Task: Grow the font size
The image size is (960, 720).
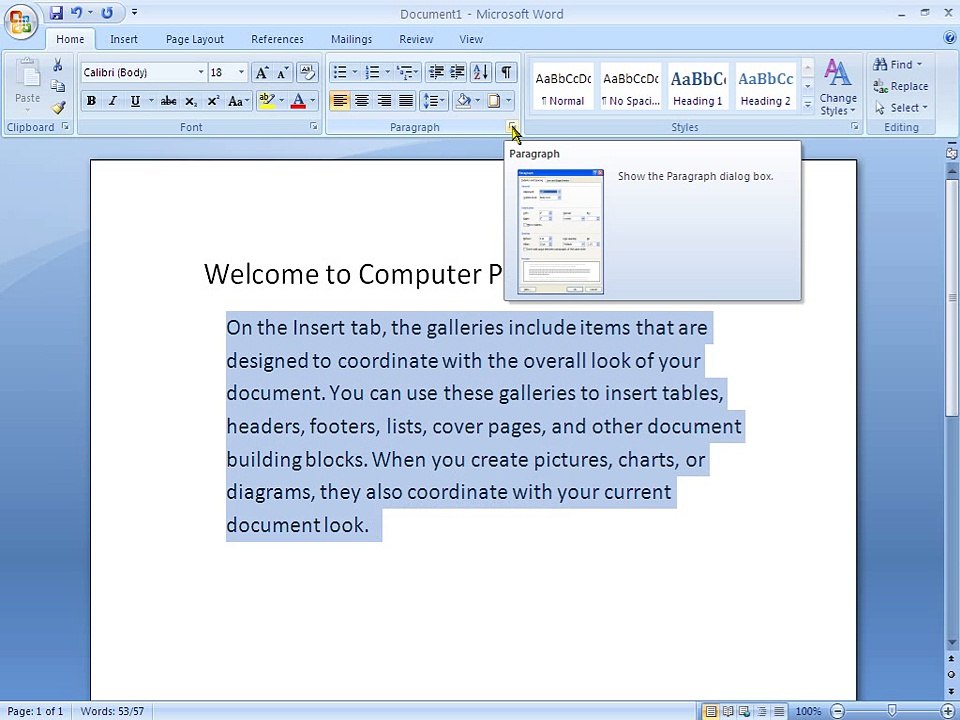Action: [261, 73]
